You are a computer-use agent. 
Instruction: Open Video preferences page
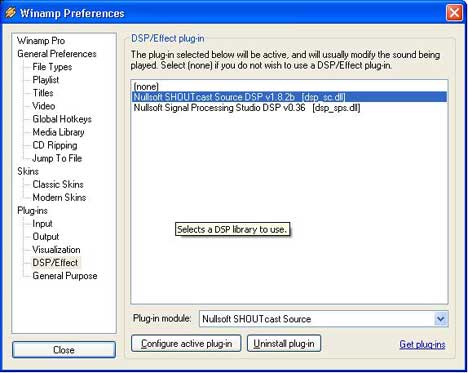44,106
